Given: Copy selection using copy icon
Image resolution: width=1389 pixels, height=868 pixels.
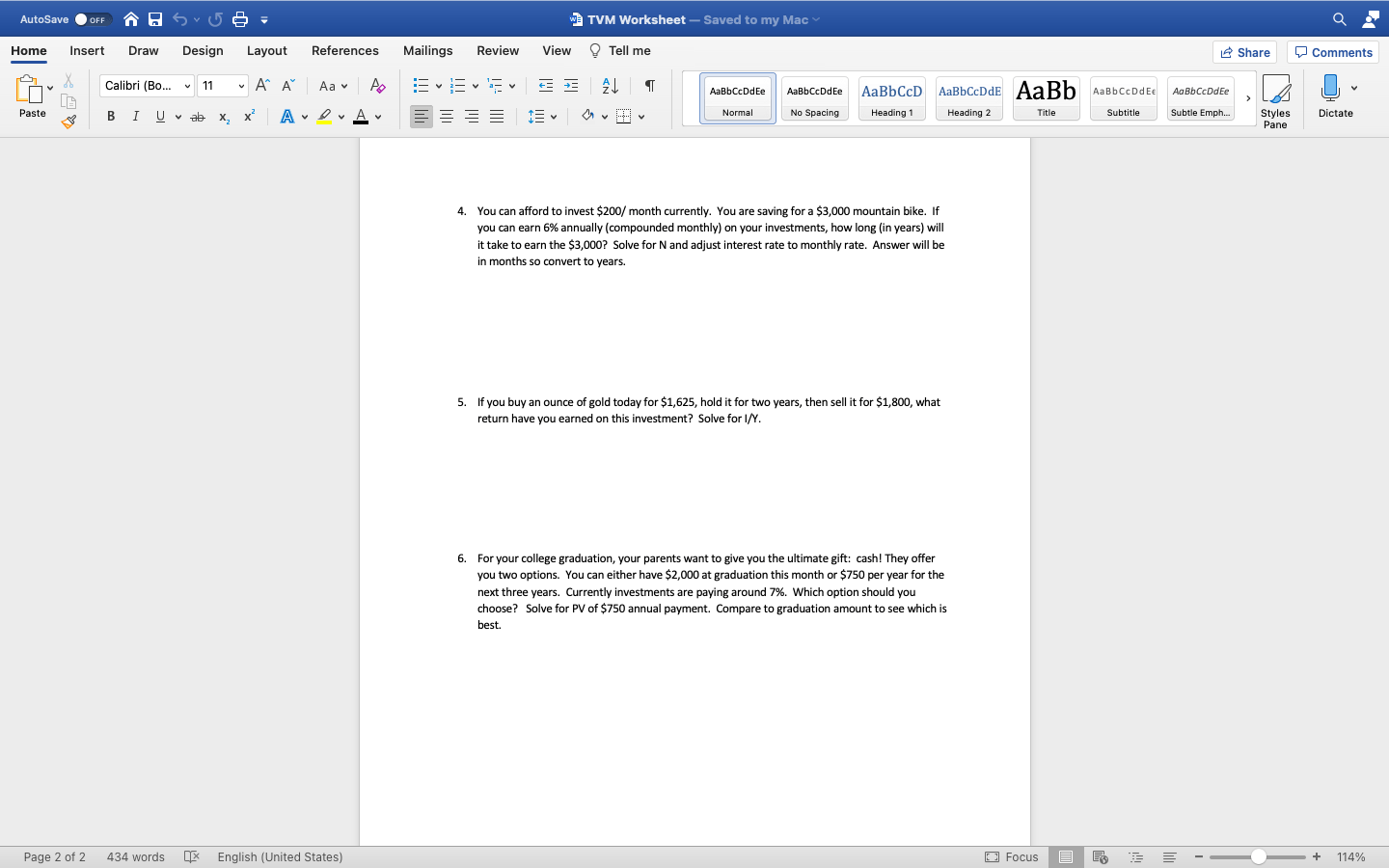Looking at the screenshot, I should pyautogui.click(x=68, y=101).
